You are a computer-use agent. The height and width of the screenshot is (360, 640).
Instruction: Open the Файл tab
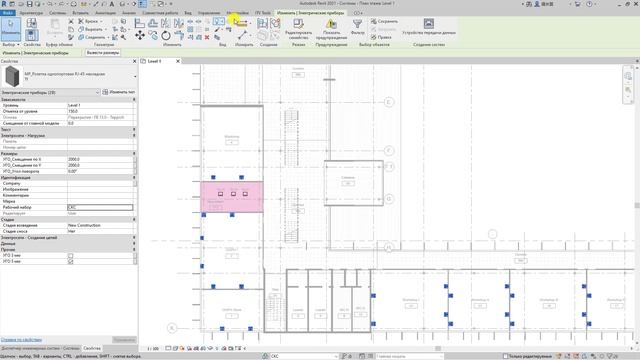(8, 13)
